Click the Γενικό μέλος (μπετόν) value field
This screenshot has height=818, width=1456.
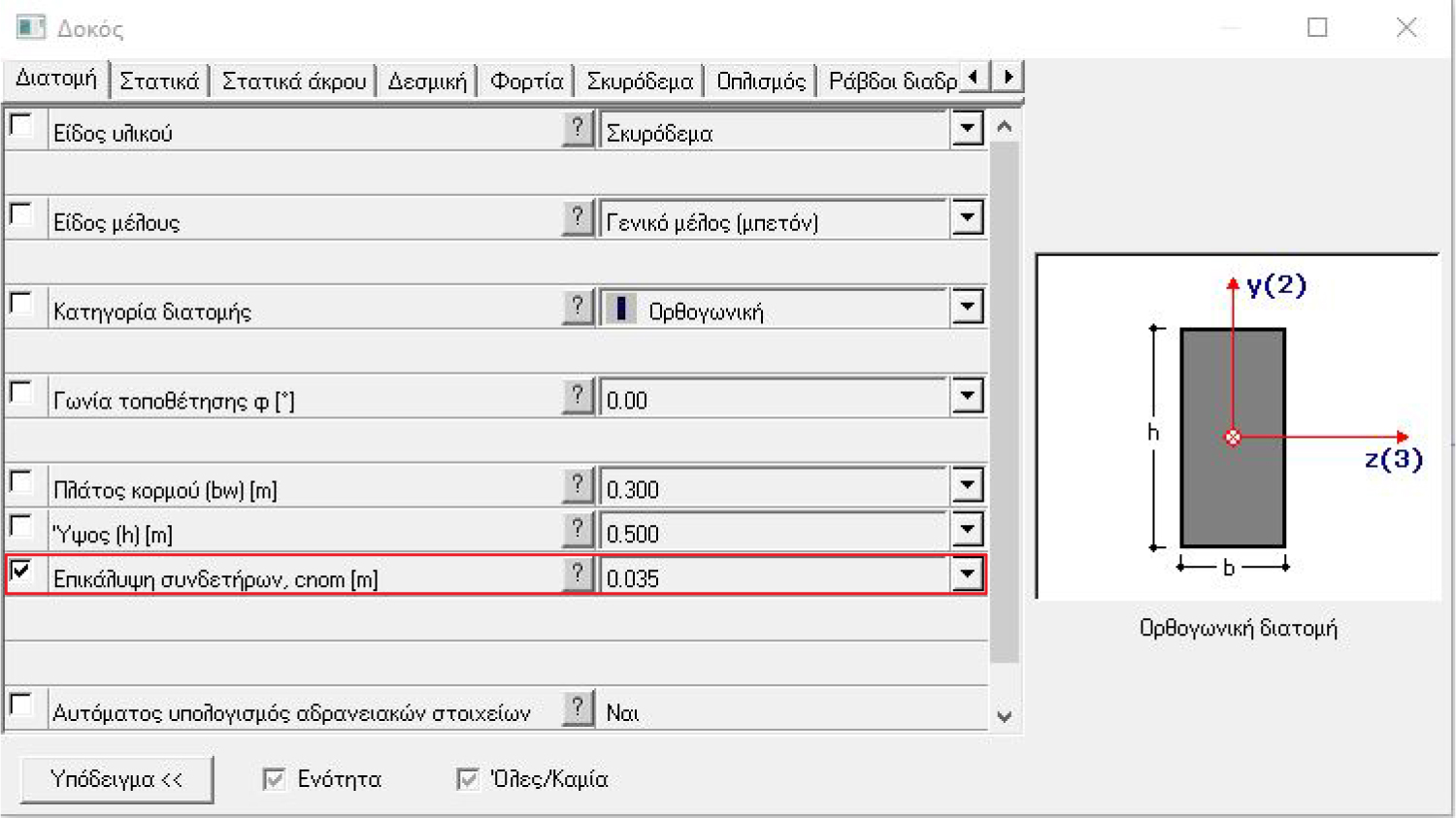coord(774,219)
